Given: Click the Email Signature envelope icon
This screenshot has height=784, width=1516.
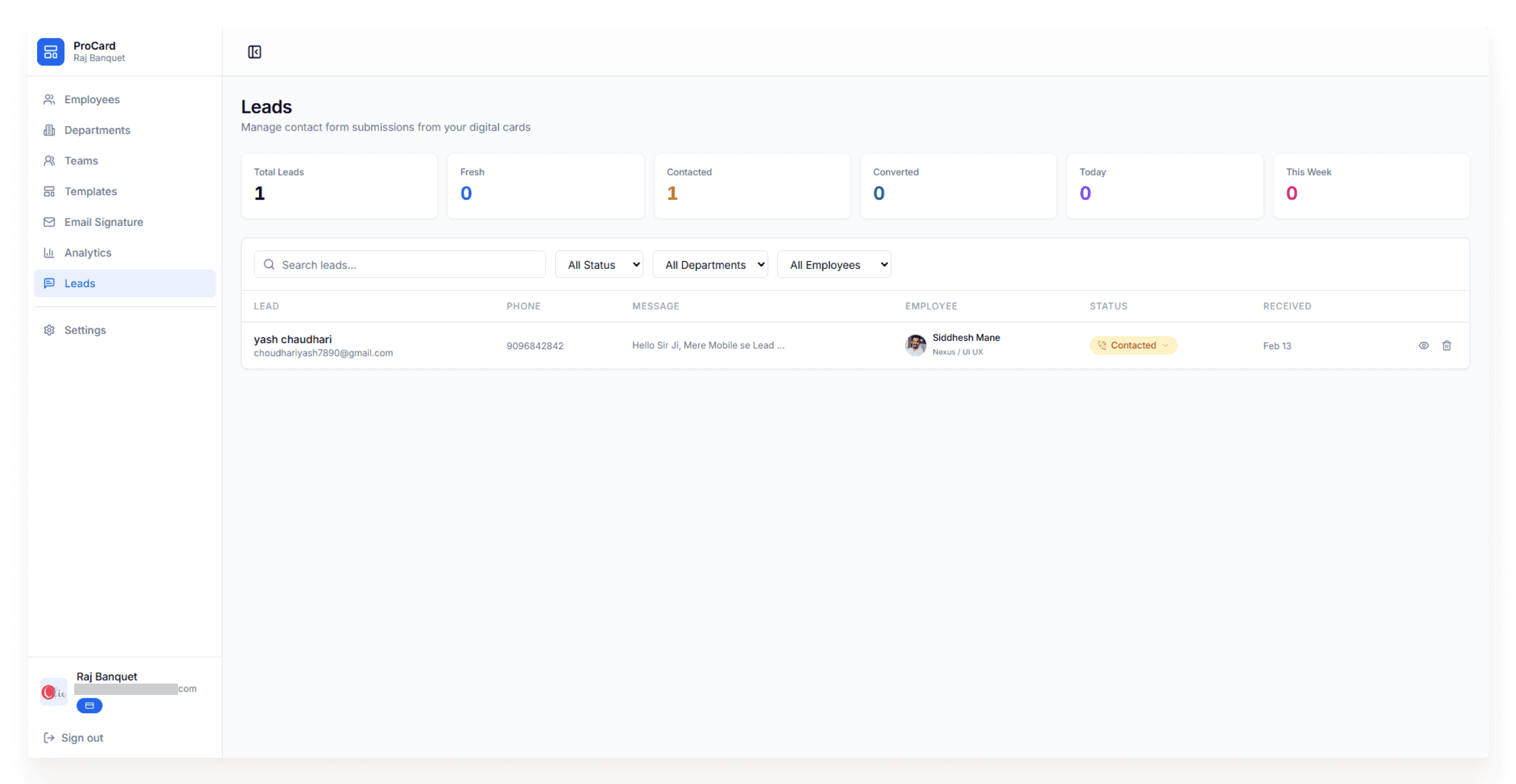Looking at the screenshot, I should (x=50, y=222).
